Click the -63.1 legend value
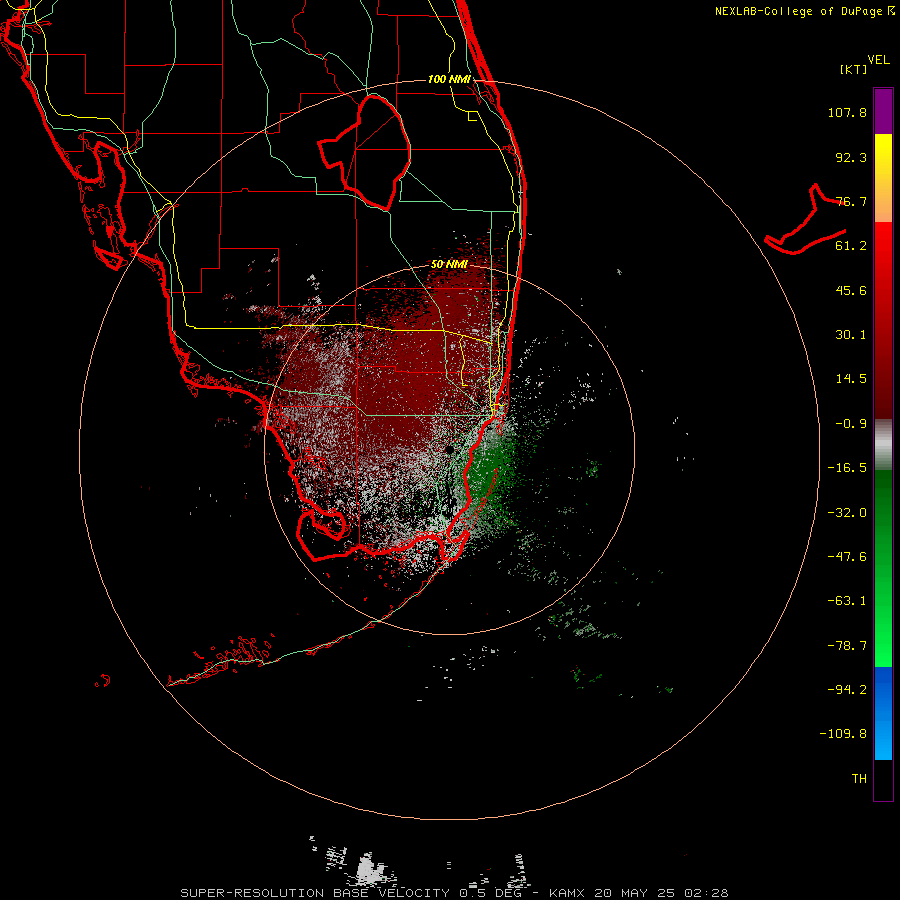Screen dimensions: 900x900 (847, 601)
